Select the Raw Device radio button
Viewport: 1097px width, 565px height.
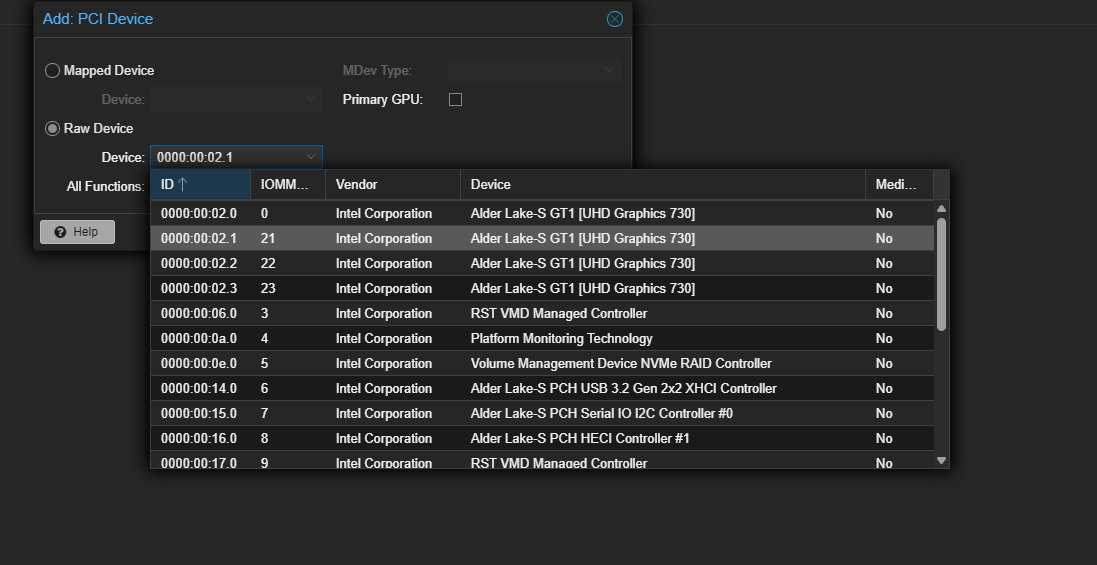pyautogui.click(x=52, y=129)
